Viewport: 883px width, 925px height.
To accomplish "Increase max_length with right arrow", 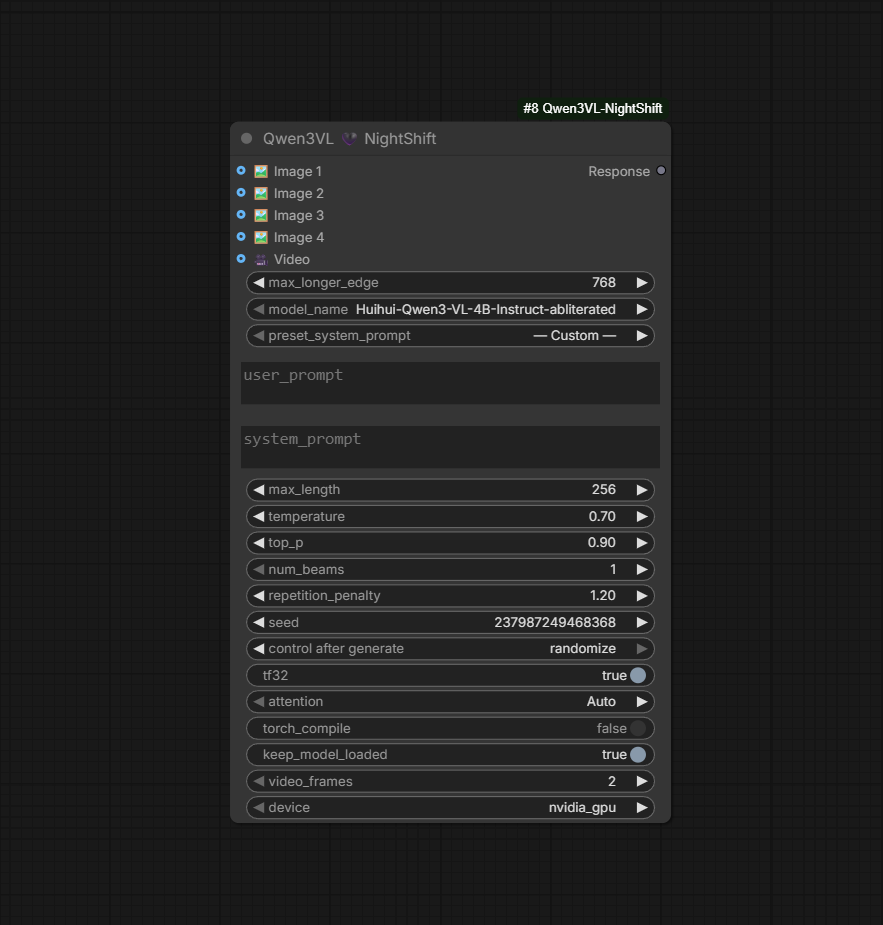I will 642,490.
